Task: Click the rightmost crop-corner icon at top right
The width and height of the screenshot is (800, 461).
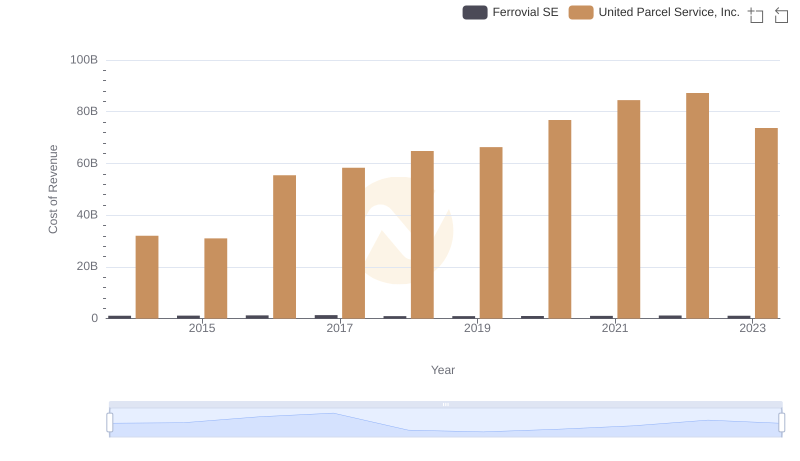Action: (782, 15)
